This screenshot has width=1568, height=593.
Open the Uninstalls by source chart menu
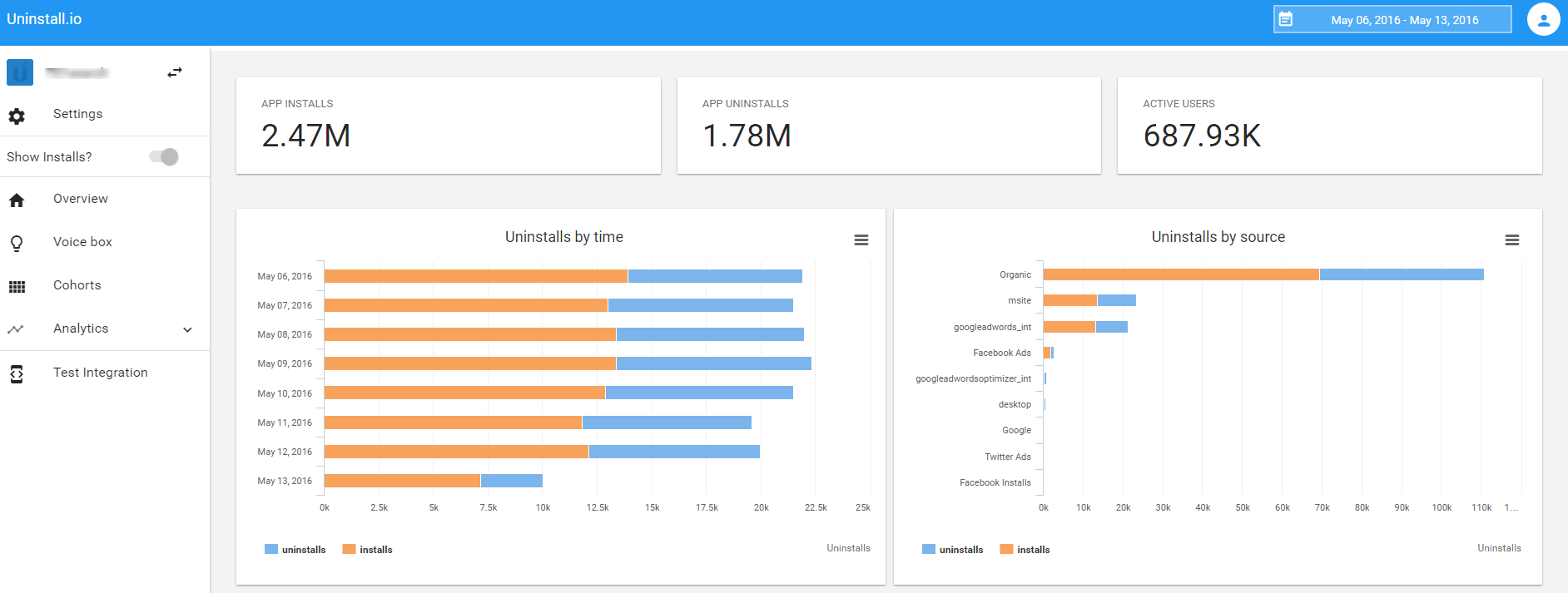[1512, 240]
